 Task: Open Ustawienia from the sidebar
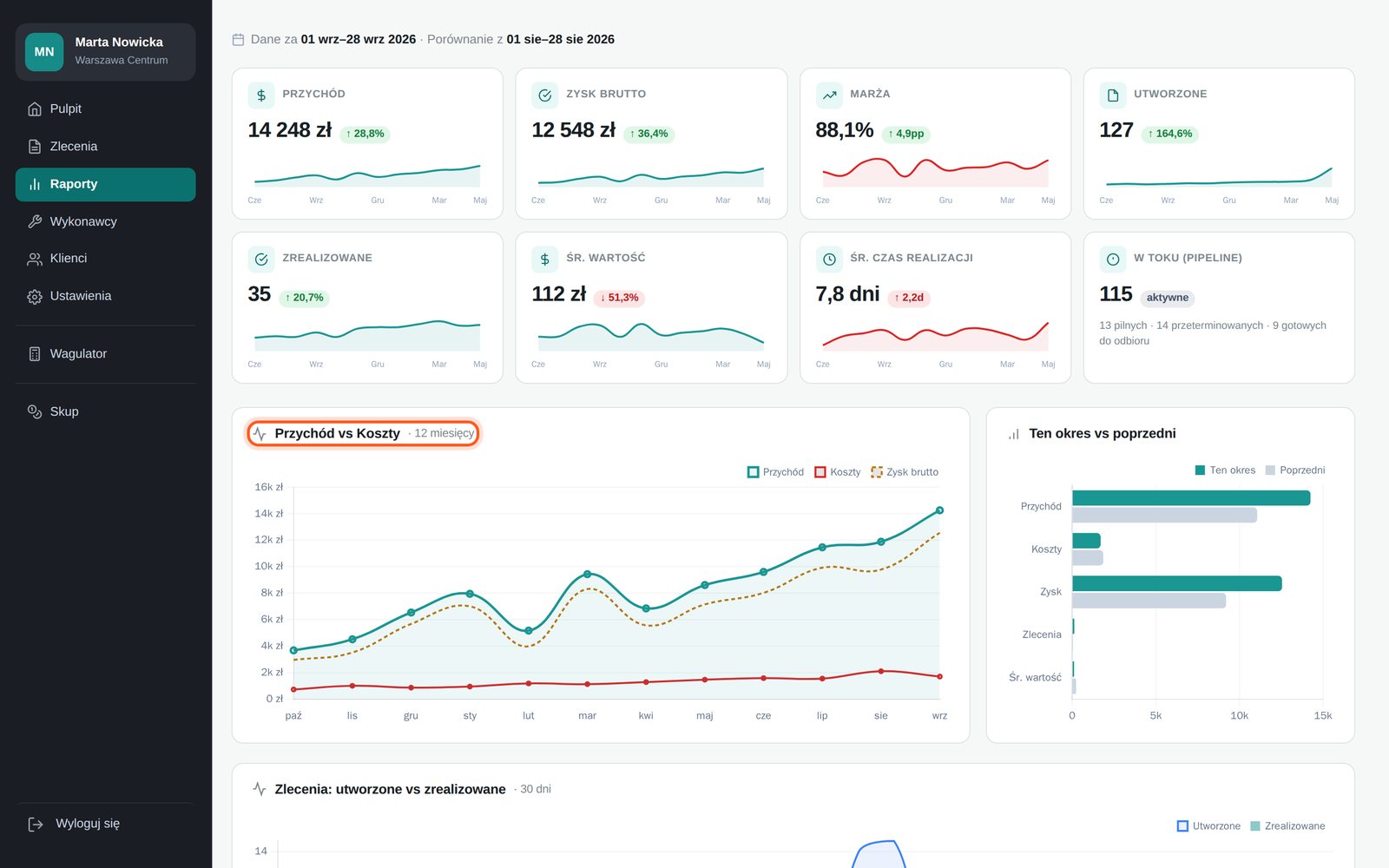106,297
